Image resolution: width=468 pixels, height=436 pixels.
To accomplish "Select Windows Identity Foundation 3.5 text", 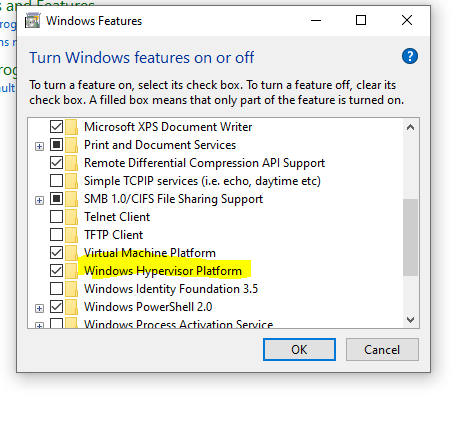I will [x=171, y=289].
